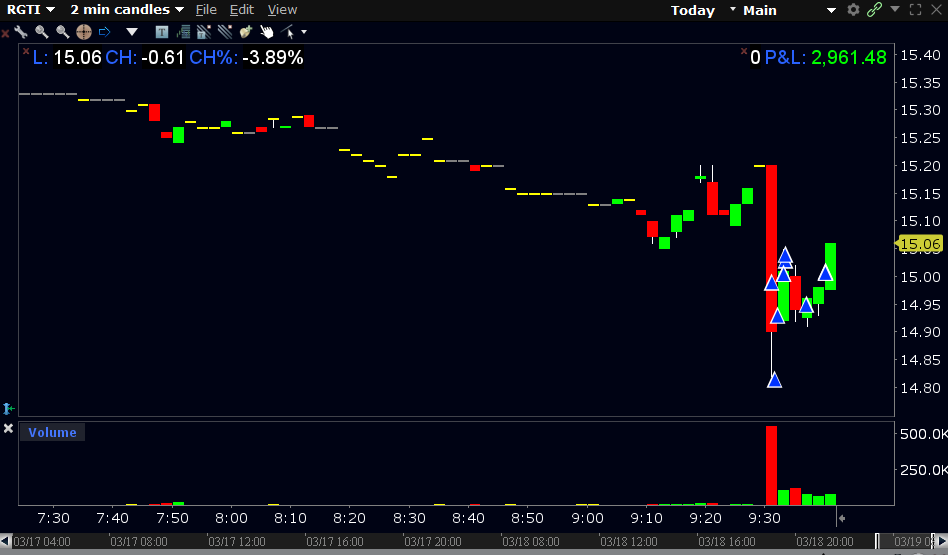Click the date scrollbar thumb near 03/19

click(903, 541)
